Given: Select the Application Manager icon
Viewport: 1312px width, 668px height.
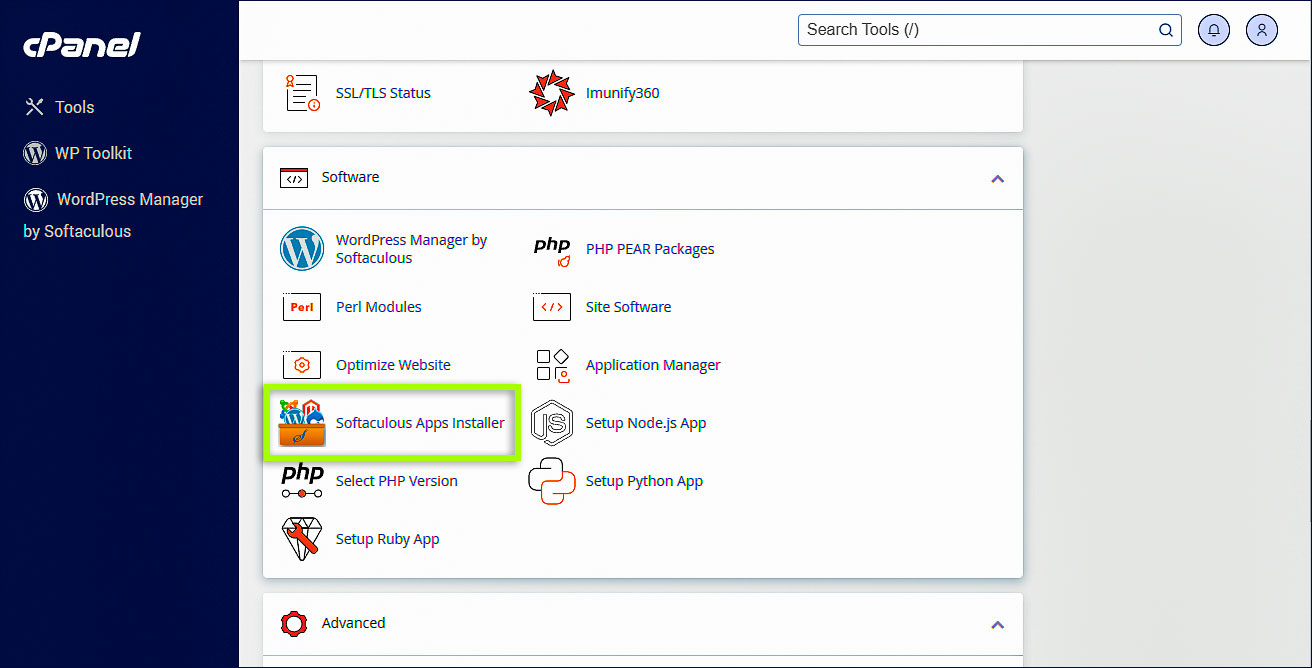Looking at the screenshot, I should 552,365.
